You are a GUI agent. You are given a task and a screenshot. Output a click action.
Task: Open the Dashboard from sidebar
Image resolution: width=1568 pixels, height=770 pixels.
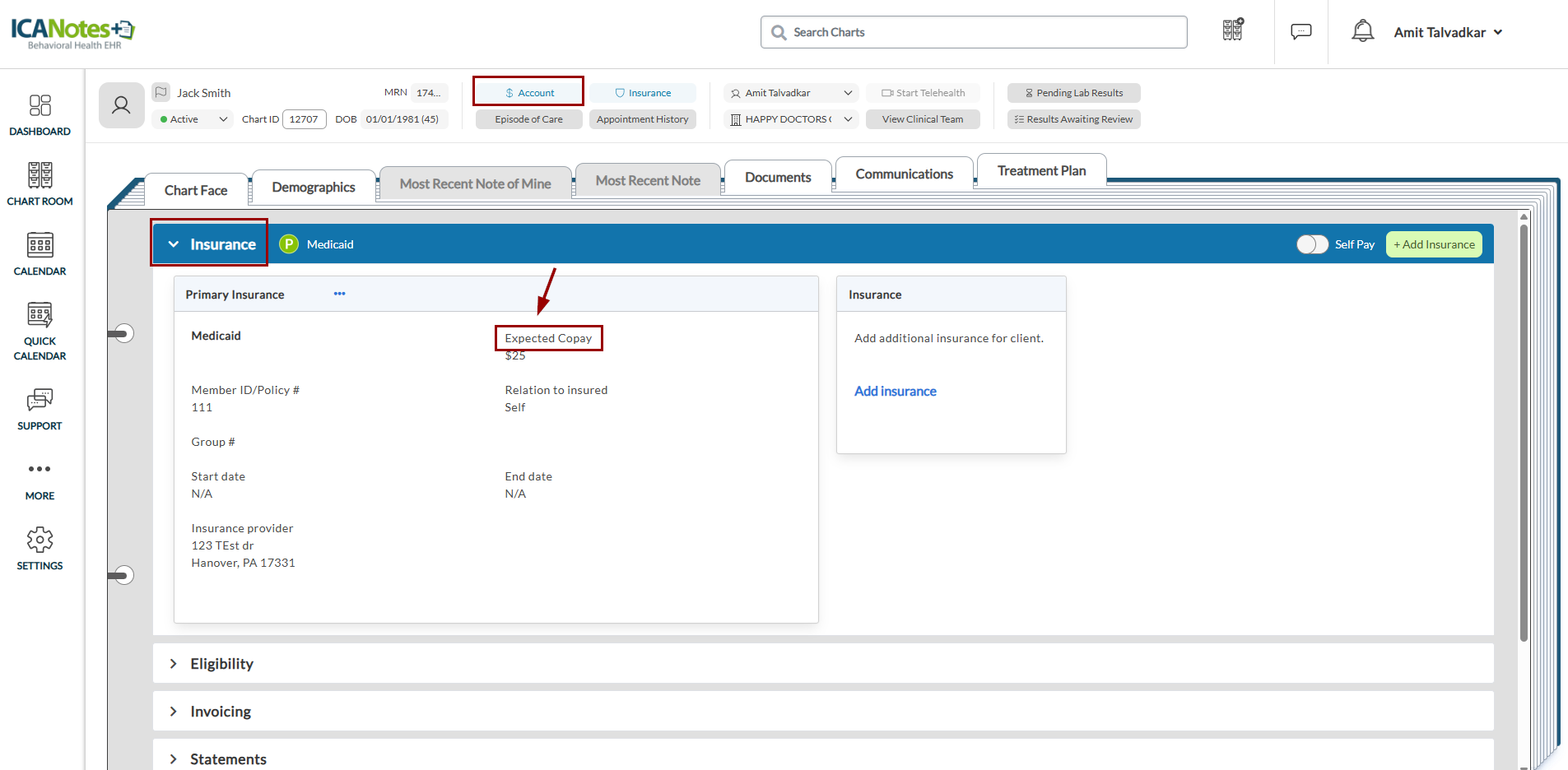click(x=40, y=114)
